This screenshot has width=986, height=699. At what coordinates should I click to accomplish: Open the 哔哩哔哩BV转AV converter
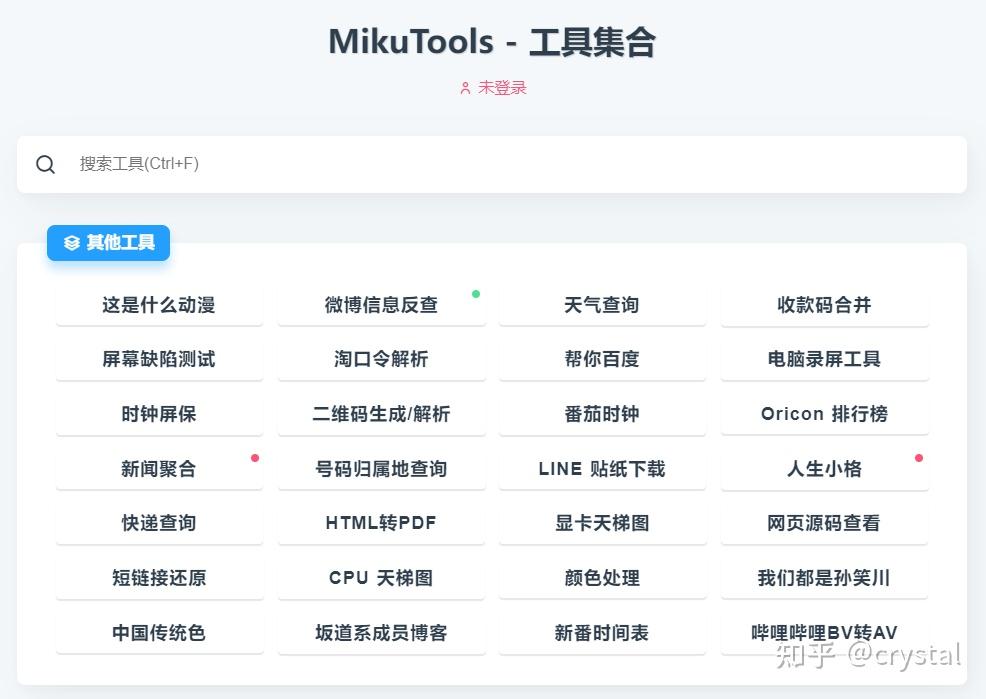pyautogui.click(x=825, y=632)
